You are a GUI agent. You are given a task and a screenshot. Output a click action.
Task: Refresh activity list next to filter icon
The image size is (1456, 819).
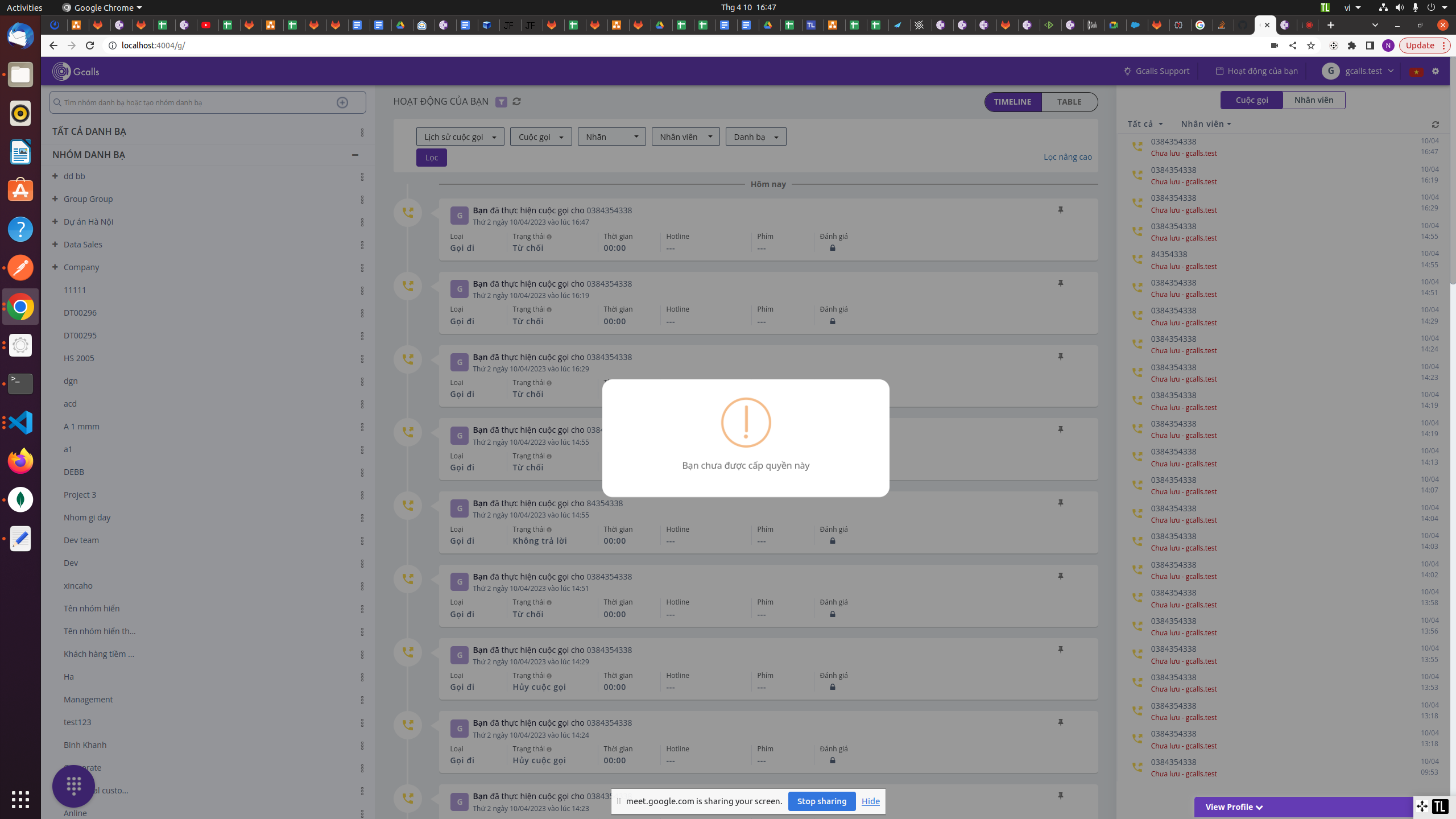tap(516, 102)
